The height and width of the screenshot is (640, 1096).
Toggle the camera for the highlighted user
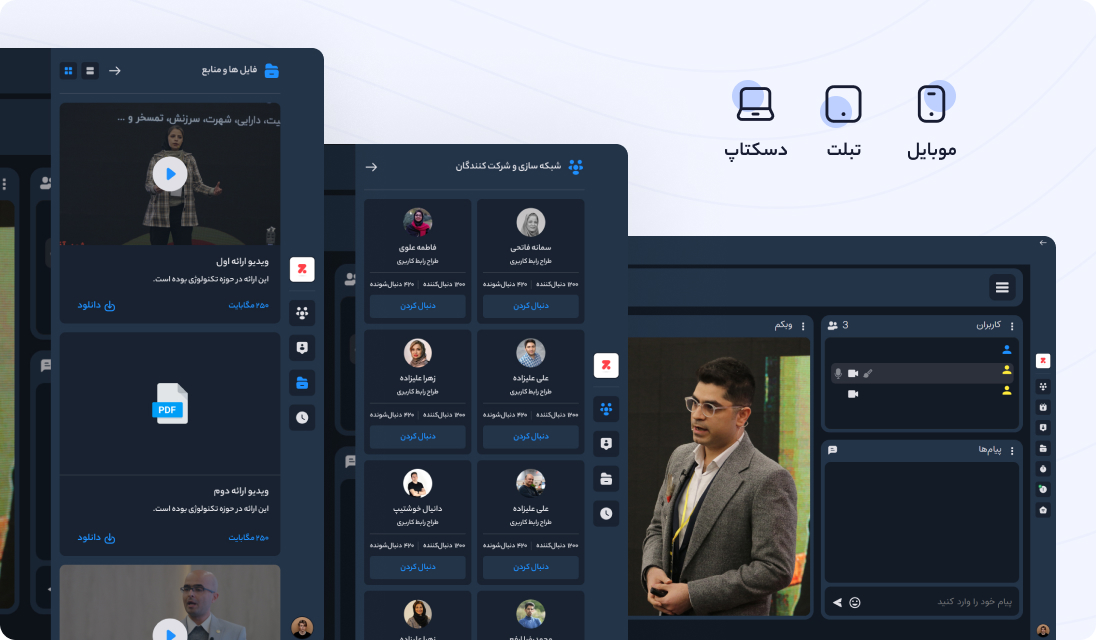click(x=853, y=373)
